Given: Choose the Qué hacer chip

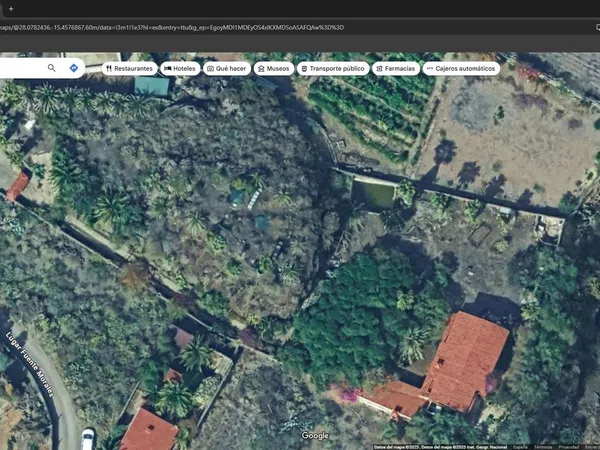Looking at the screenshot, I should [227, 68].
